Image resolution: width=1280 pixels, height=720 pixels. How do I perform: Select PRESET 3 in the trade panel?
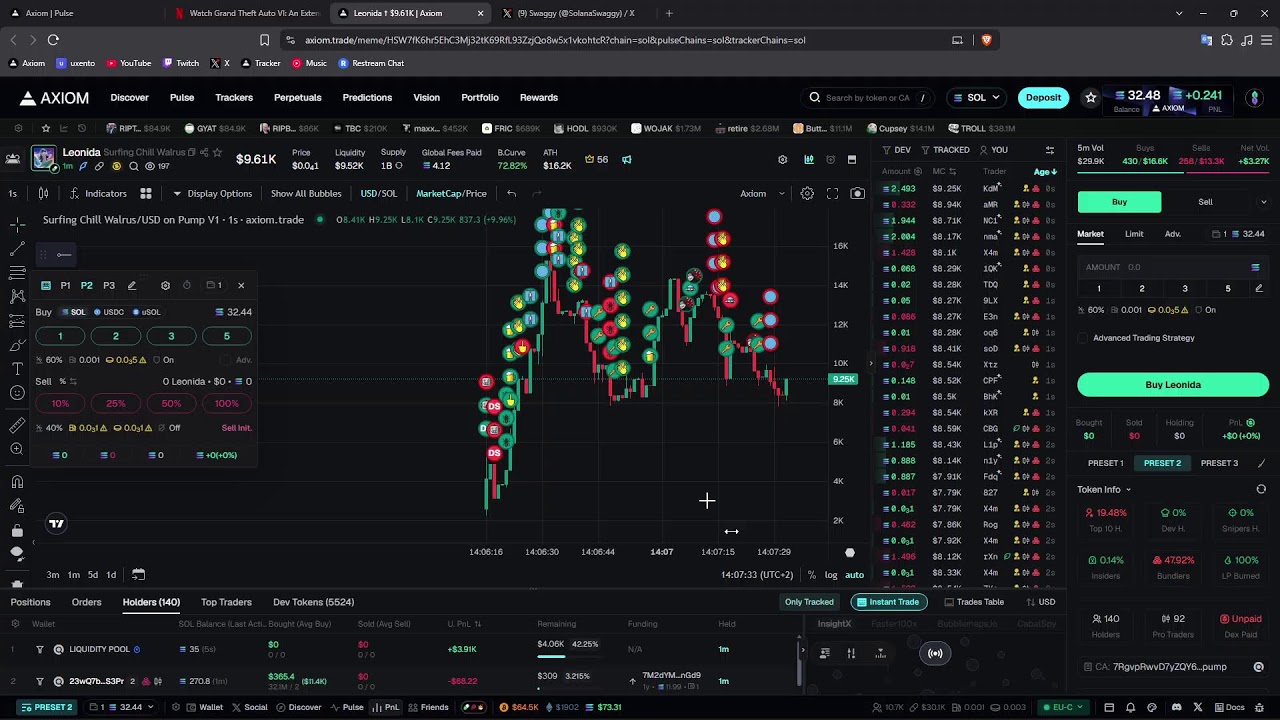[x=1219, y=463]
